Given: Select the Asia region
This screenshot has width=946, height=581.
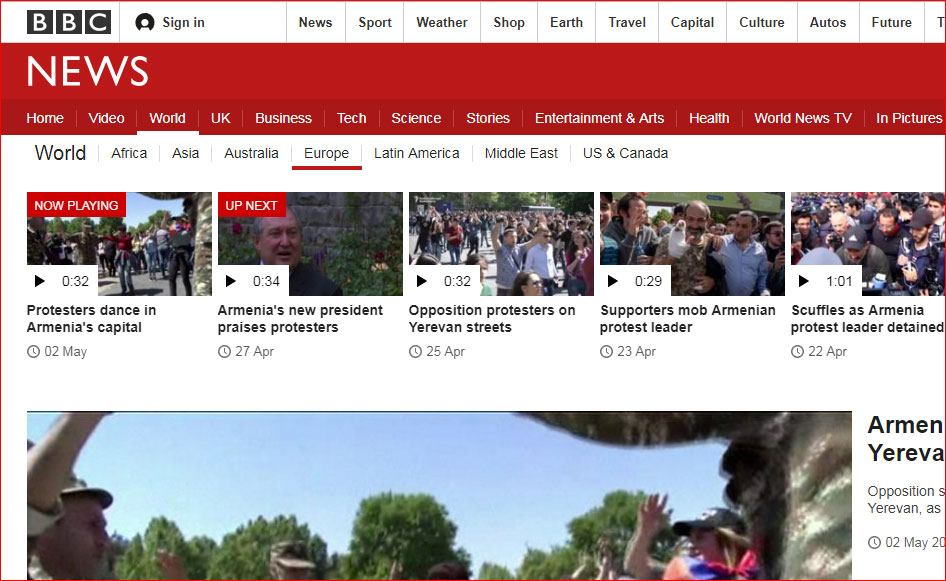Looking at the screenshot, I should [185, 153].
